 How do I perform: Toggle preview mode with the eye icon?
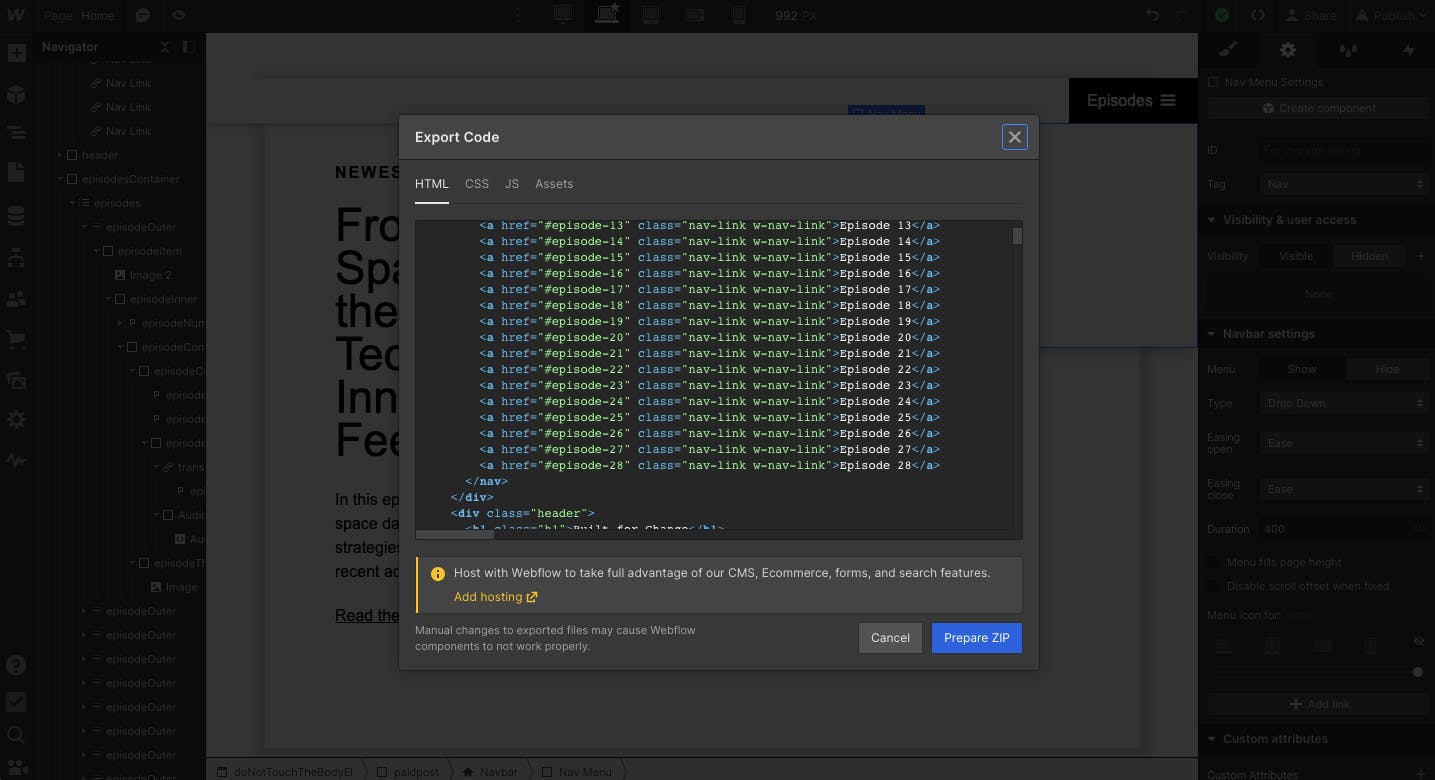click(x=178, y=15)
